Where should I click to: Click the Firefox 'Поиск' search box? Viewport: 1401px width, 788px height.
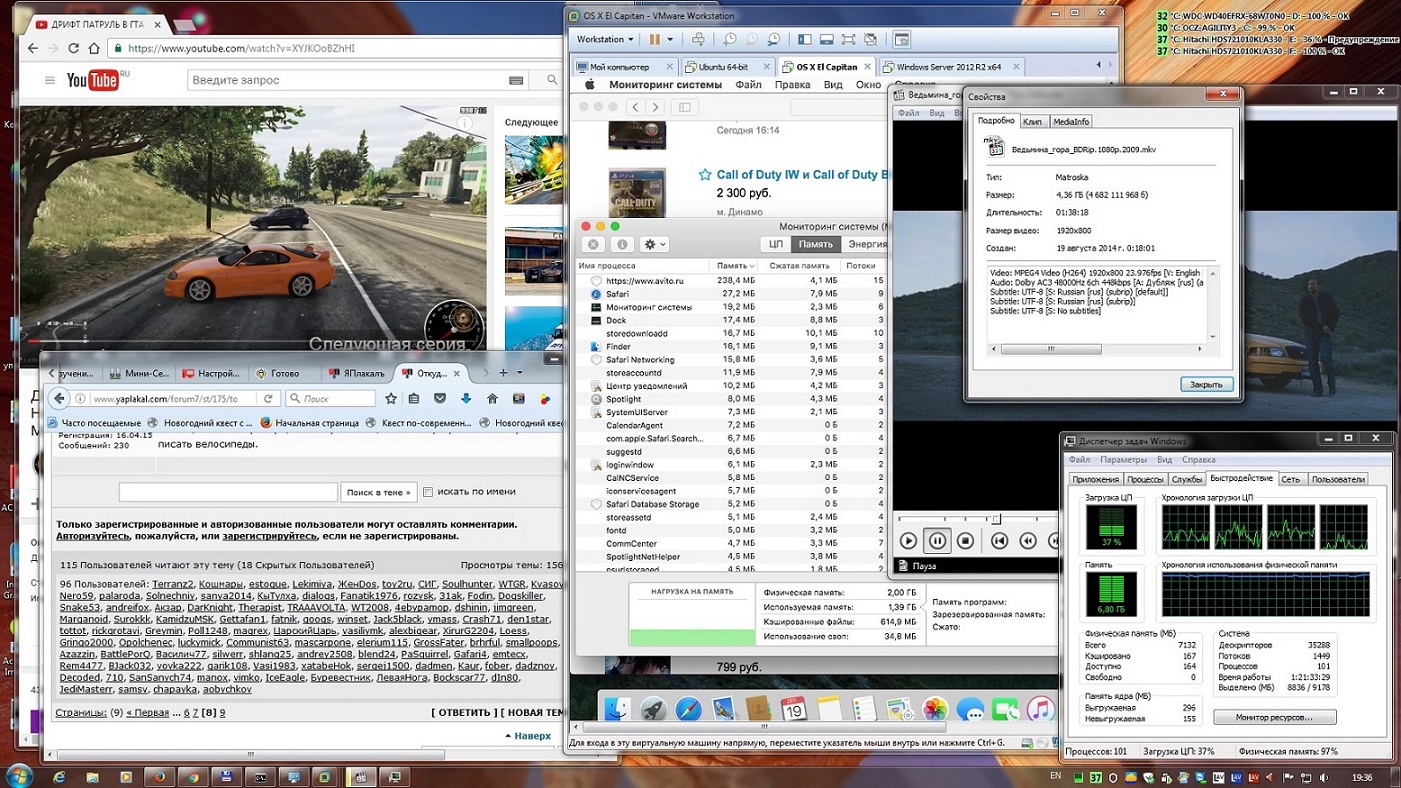tap(329, 398)
